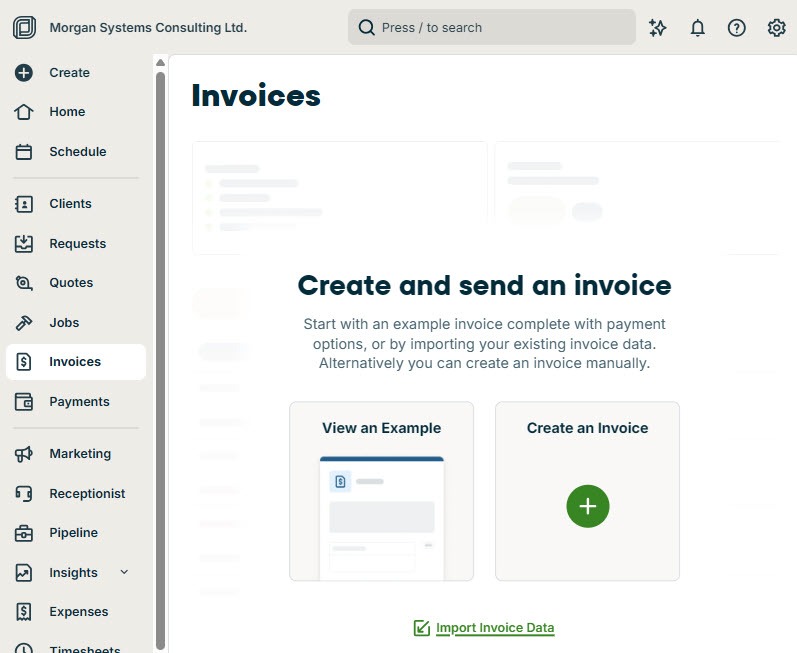Open the help question mark icon
797x653 pixels.
[x=737, y=27]
